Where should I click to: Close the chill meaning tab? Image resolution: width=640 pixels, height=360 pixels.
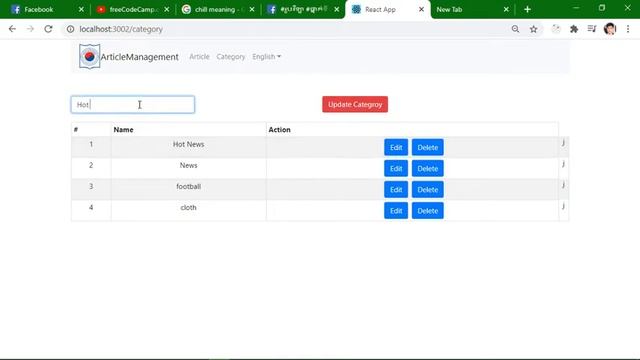tap(252, 9)
